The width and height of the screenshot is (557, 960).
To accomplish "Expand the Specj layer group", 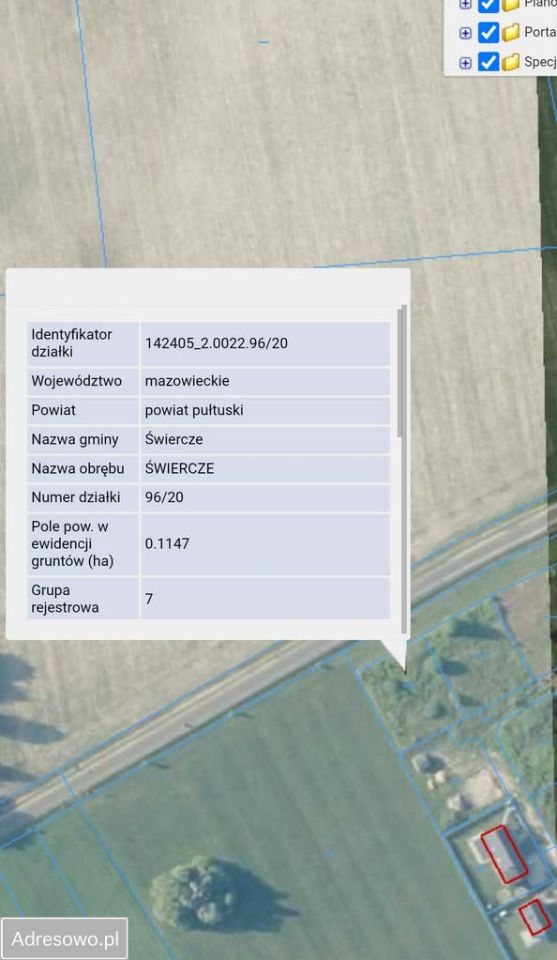I will tap(465, 62).
